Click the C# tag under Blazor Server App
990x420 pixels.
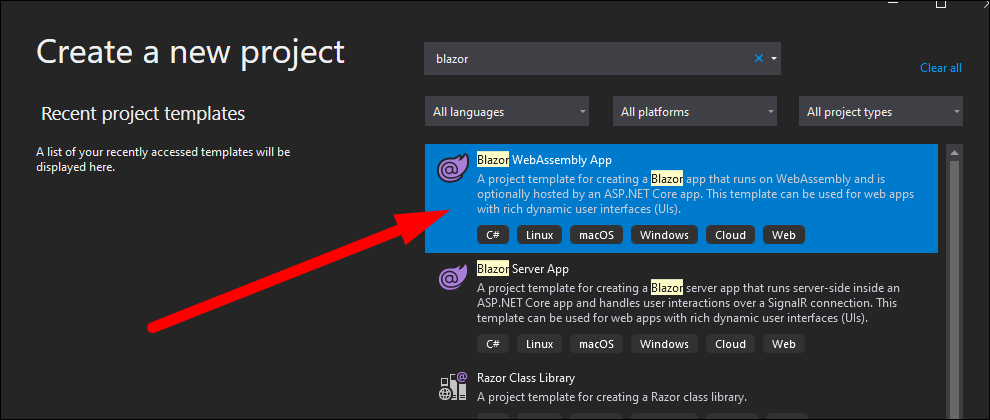point(492,344)
